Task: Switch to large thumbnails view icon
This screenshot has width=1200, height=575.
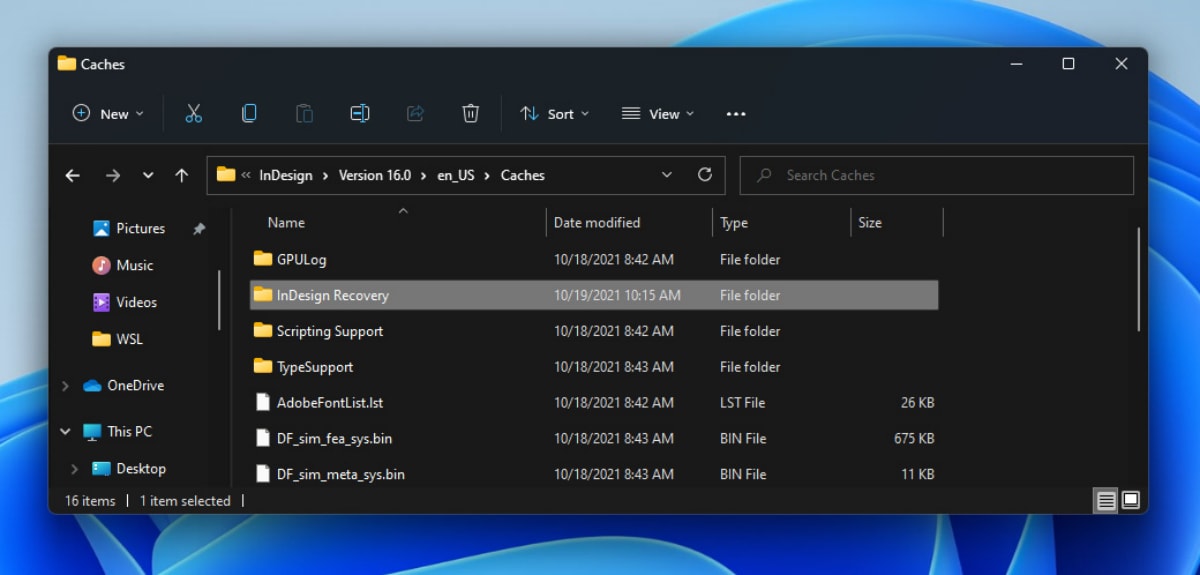Action: click(1131, 500)
